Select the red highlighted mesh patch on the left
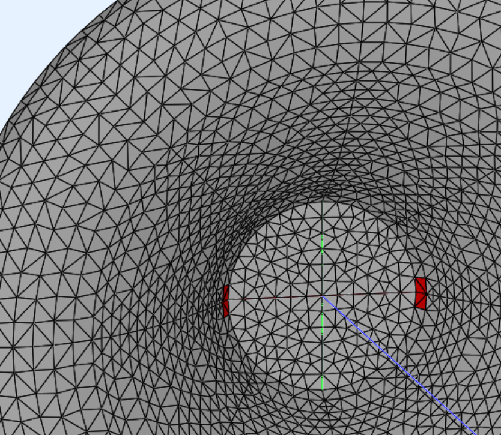 [226, 301]
